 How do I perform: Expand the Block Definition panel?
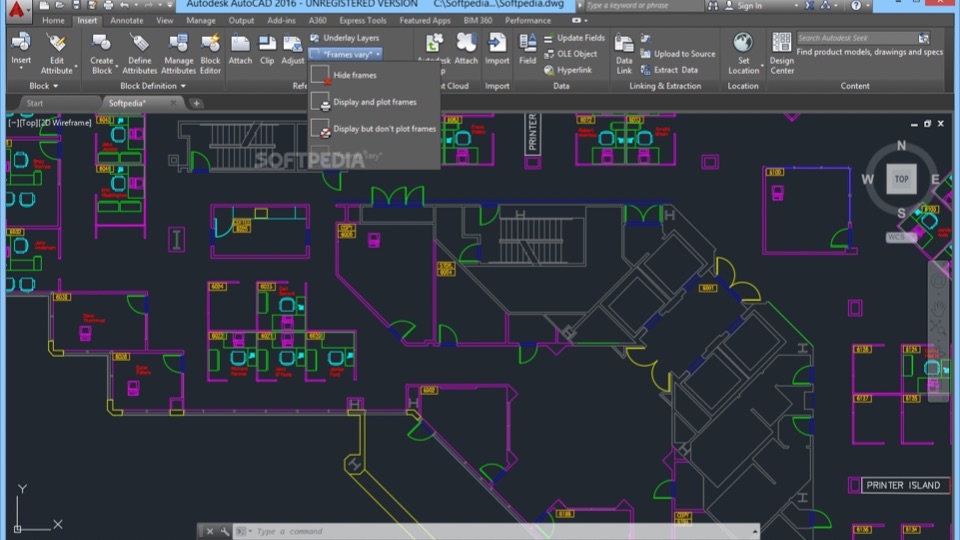[x=152, y=86]
